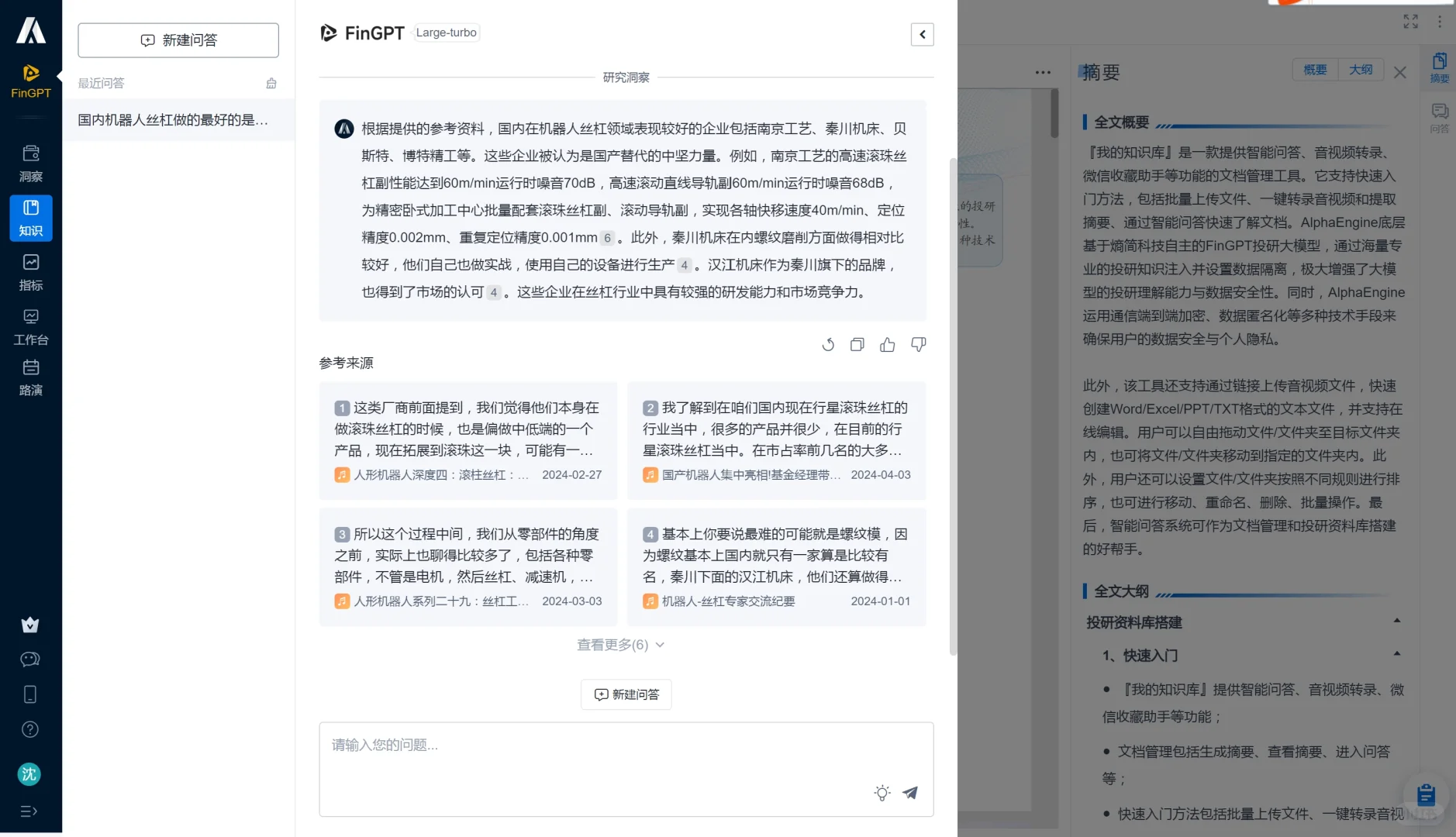Viewport: 1456px width, 837px height.
Task: Send the question with paper plane
Action: click(911, 793)
